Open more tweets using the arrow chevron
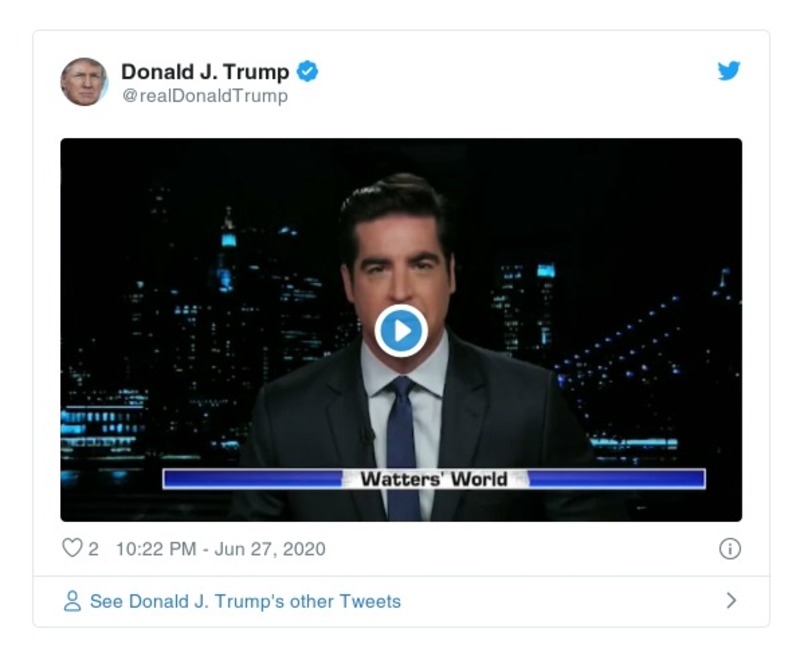 (x=730, y=600)
